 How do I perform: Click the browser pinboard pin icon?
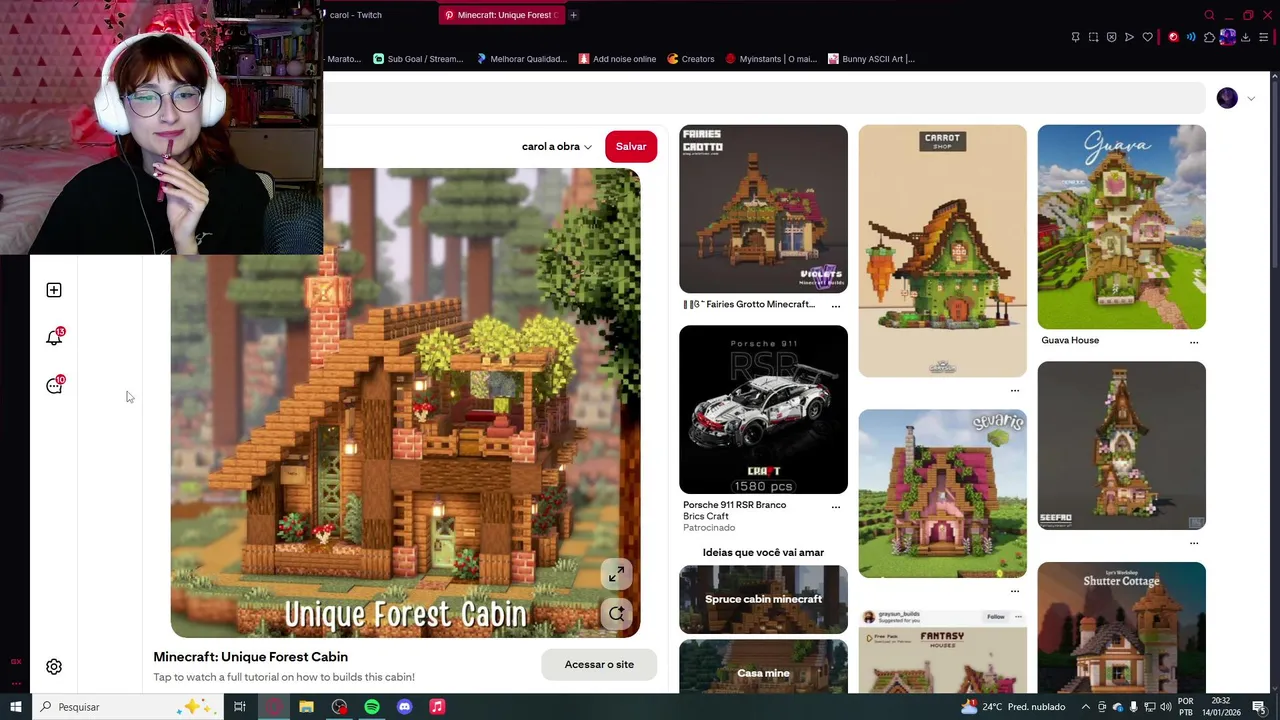pos(1075,37)
